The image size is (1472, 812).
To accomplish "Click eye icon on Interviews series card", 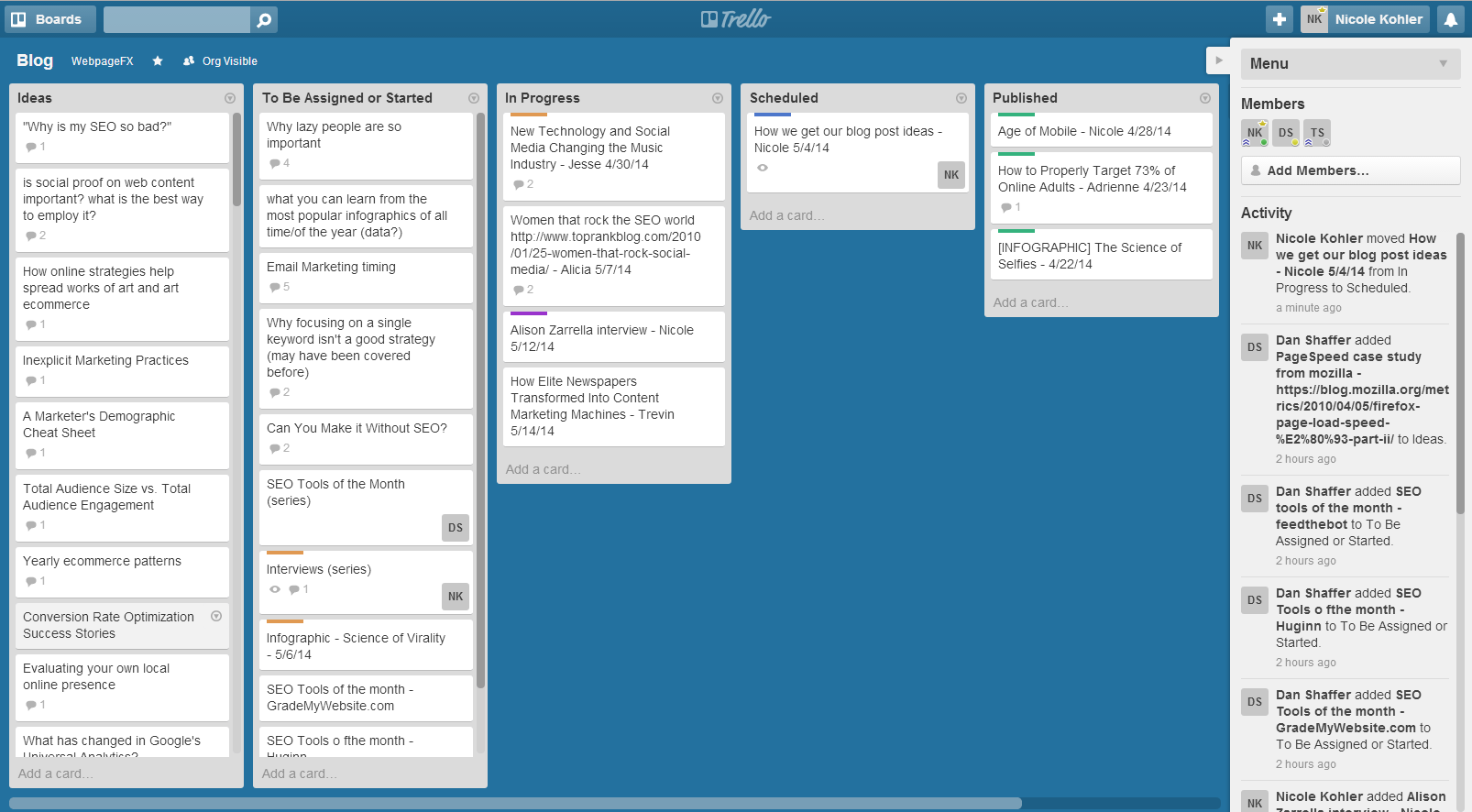I will pyautogui.click(x=275, y=589).
